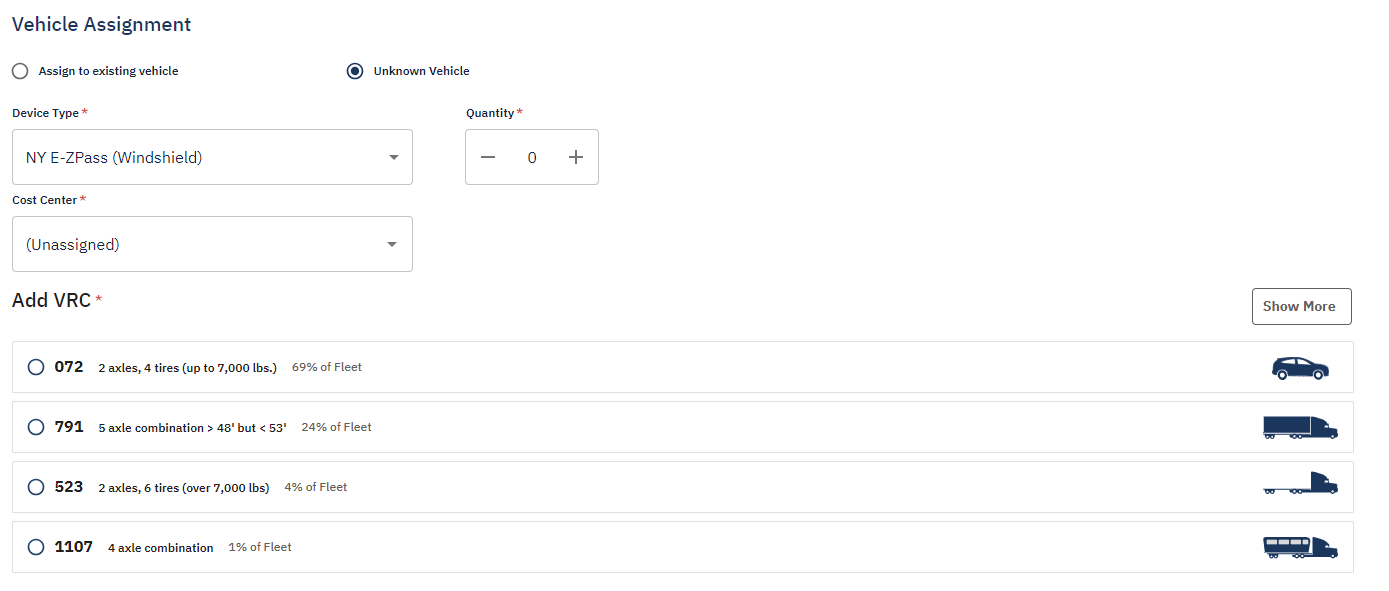This screenshot has width=1389, height=591.
Task: Choose VRC 791 radio button
Action: coord(36,427)
